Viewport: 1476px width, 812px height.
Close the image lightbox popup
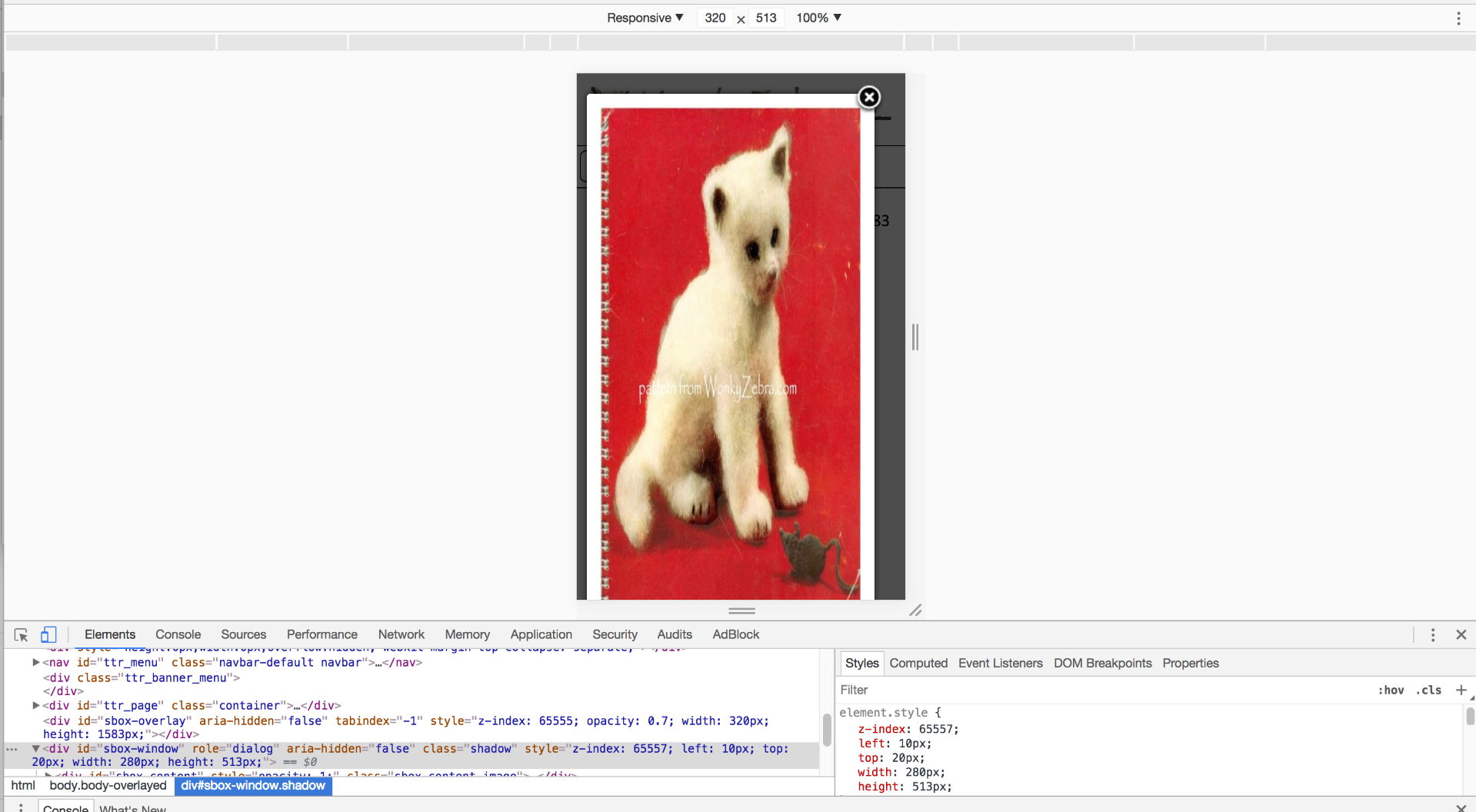point(869,98)
